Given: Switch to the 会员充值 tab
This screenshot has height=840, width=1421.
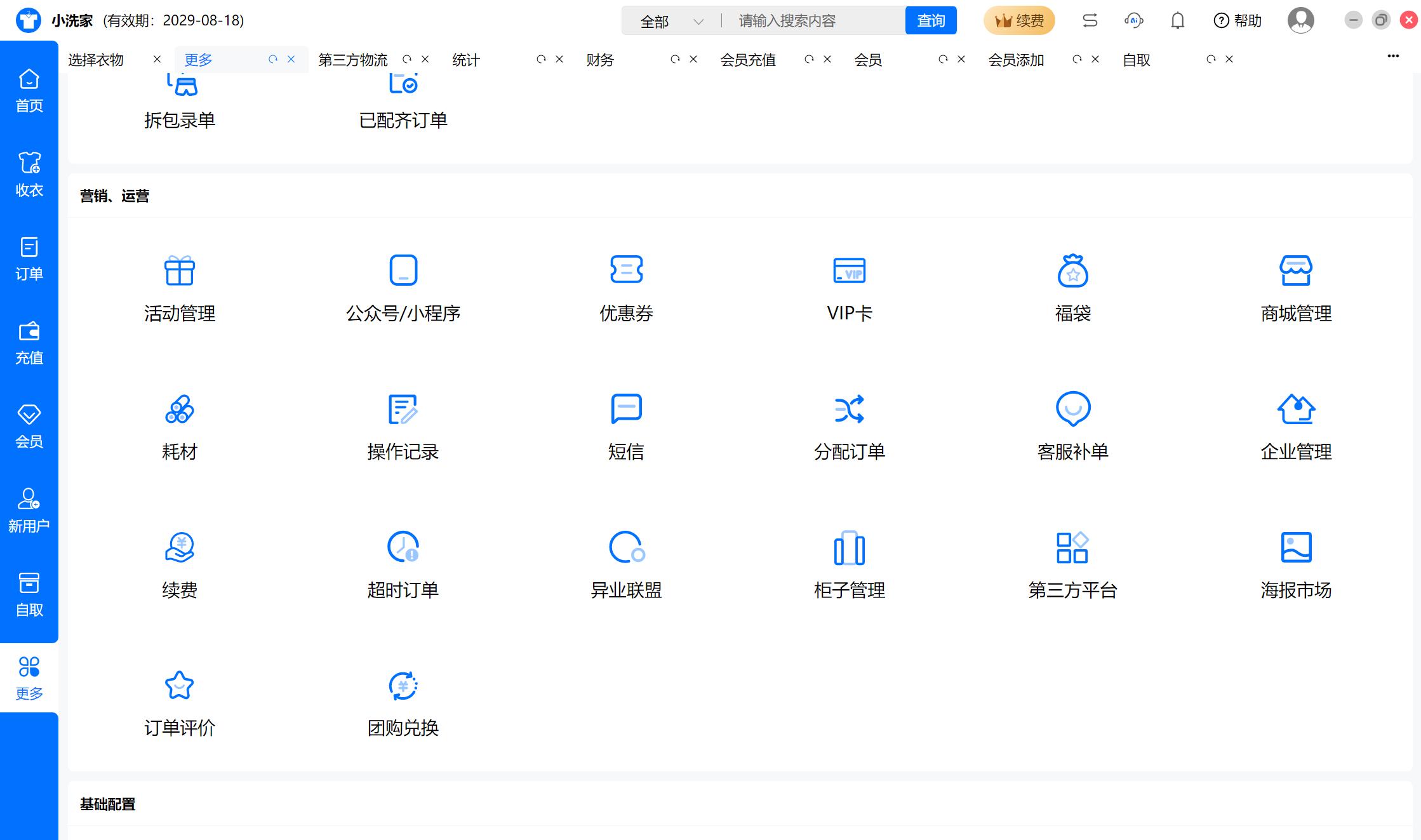Looking at the screenshot, I should point(748,60).
